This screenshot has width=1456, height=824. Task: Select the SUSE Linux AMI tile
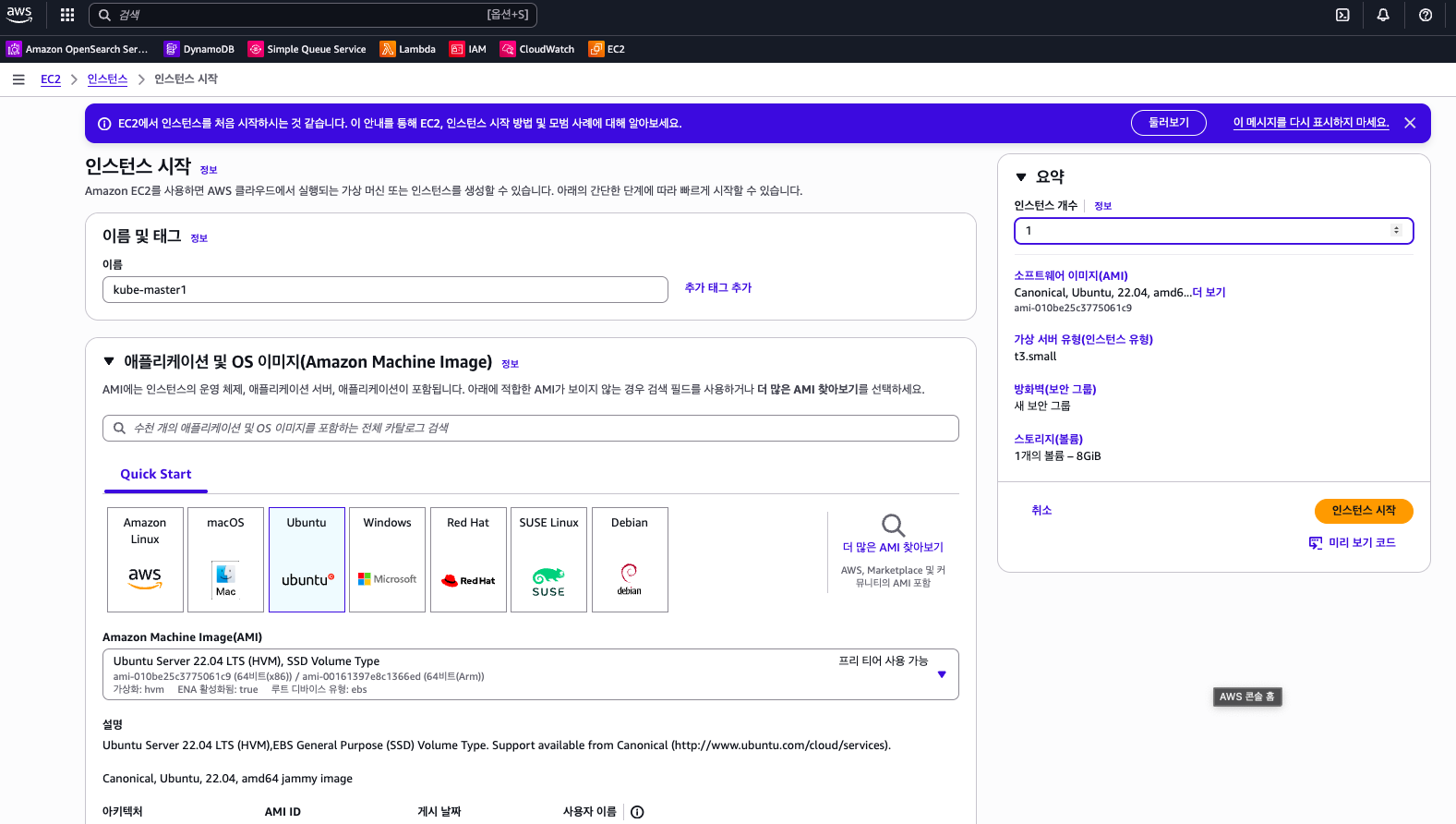548,560
